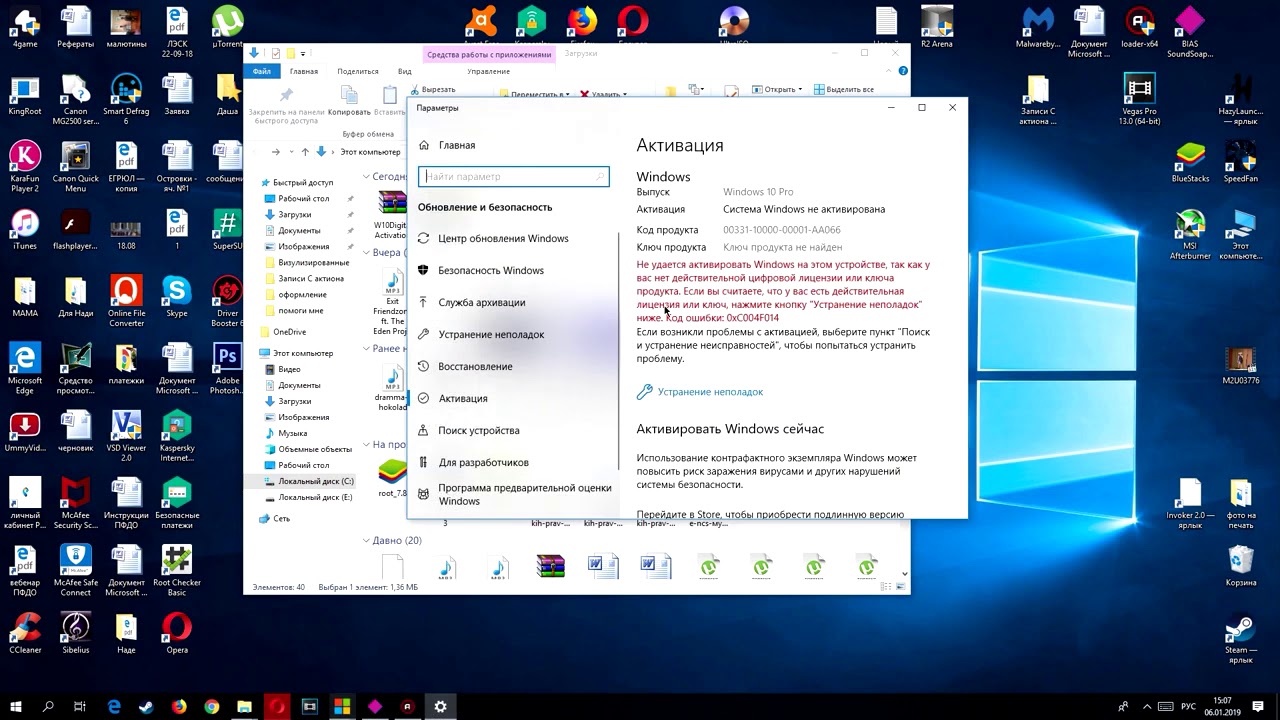1280x720 pixels.
Task: Select Быстрый доступ in Explorer tree
Action: 295,182
